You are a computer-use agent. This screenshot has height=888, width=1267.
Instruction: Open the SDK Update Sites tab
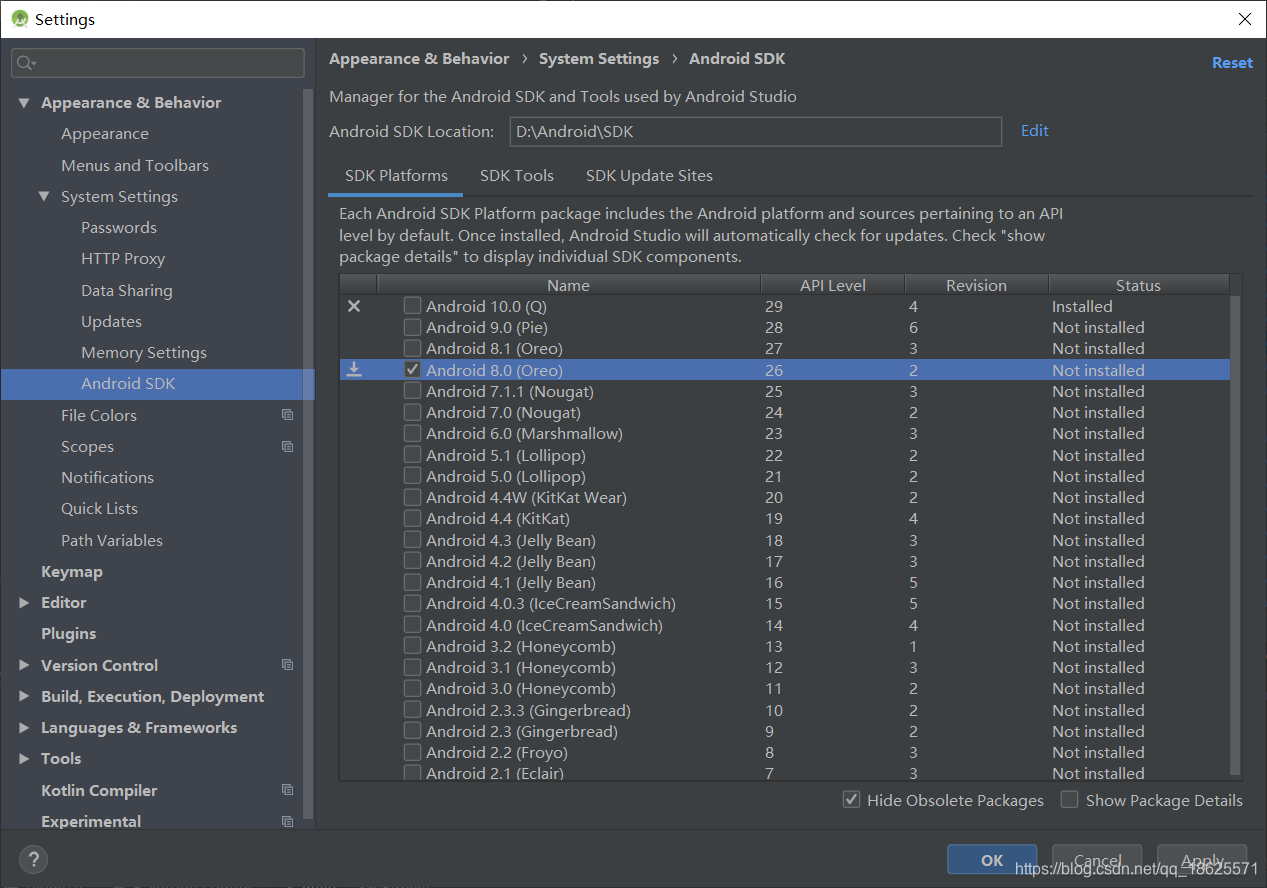pos(649,176)
